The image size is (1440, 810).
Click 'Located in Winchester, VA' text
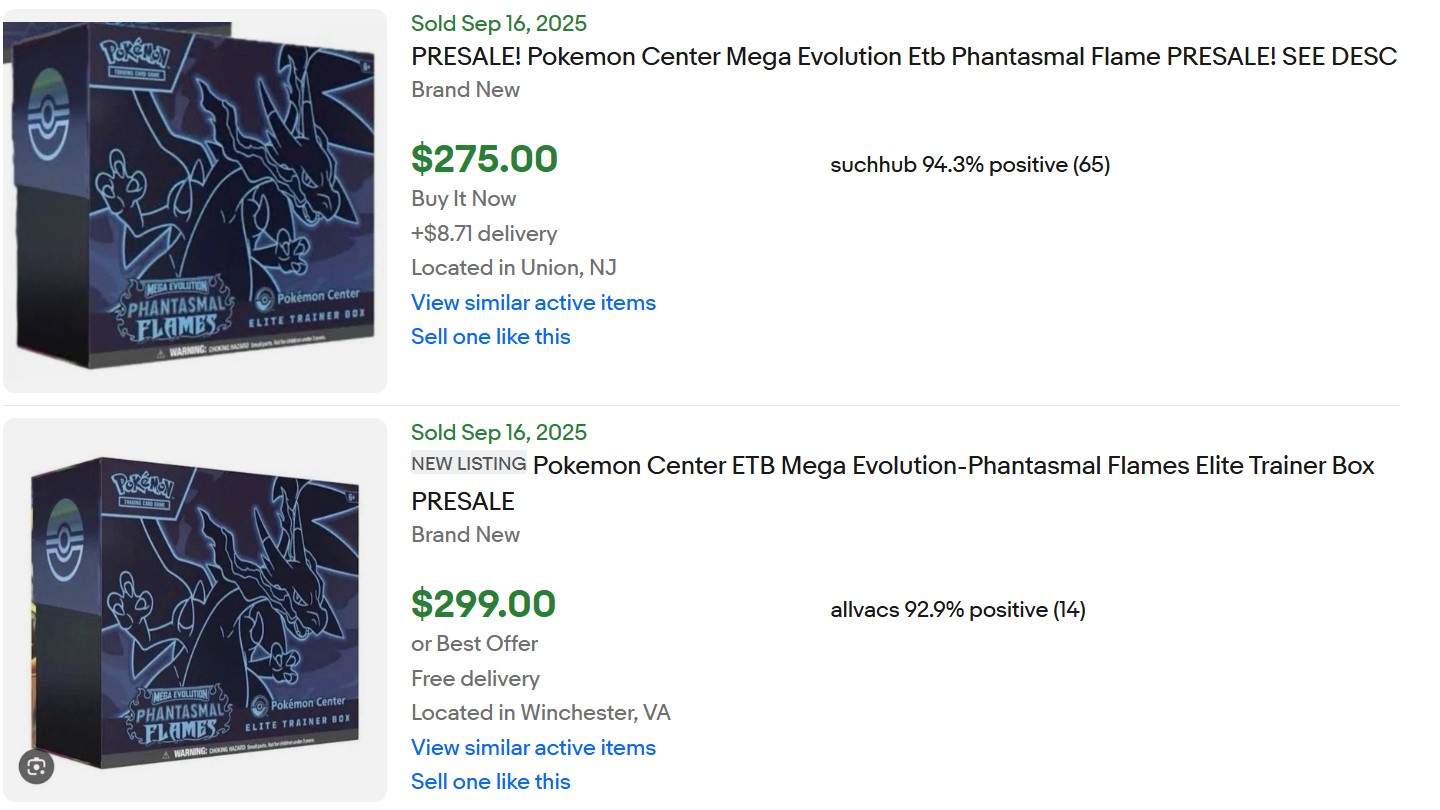pyautogui.click(x=540, y=713)
